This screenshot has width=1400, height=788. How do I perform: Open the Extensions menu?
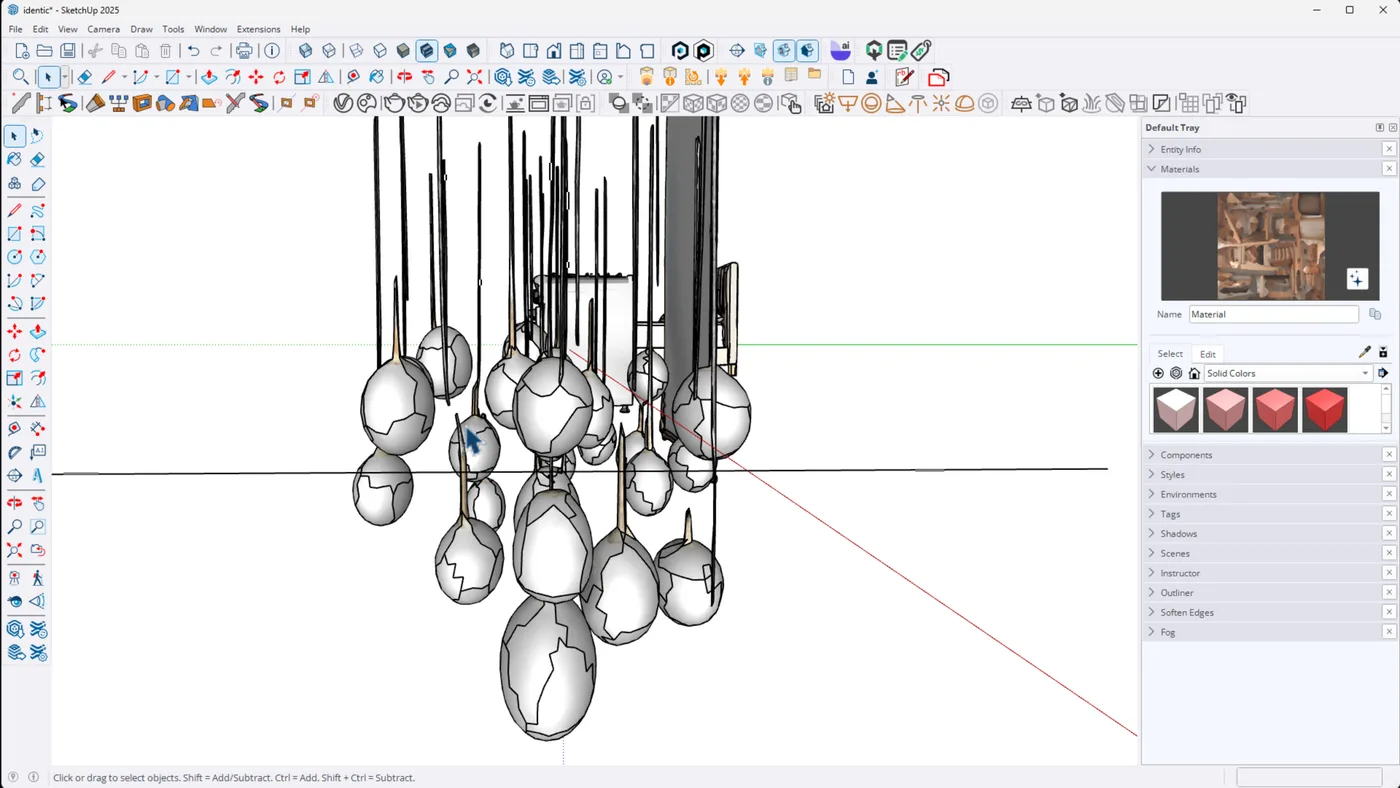pyautogui.click(x=258, y=29)
